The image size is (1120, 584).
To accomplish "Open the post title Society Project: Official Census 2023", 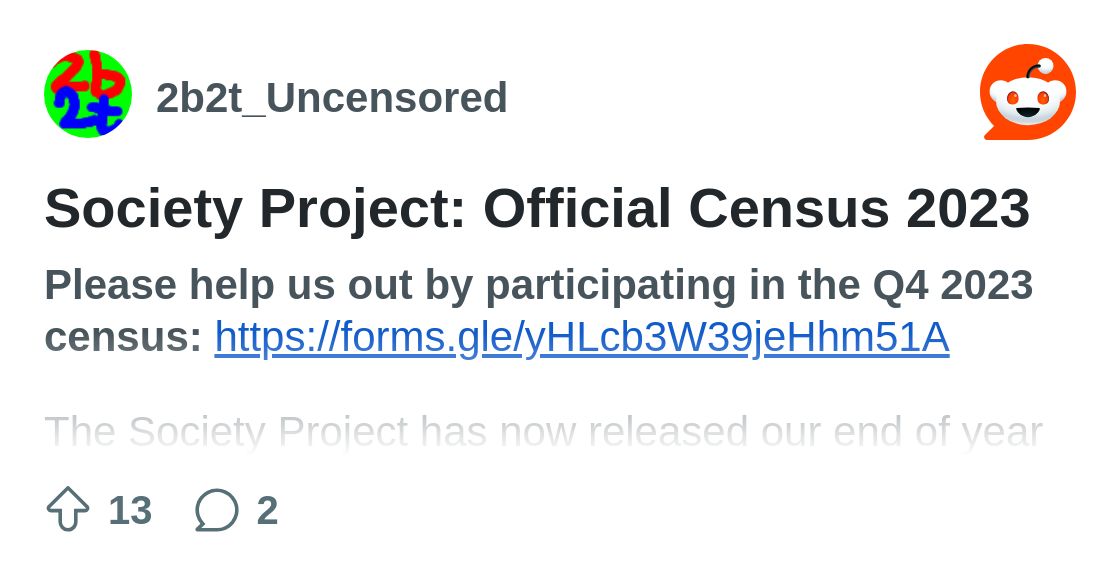I will click(x=537, y=209).
